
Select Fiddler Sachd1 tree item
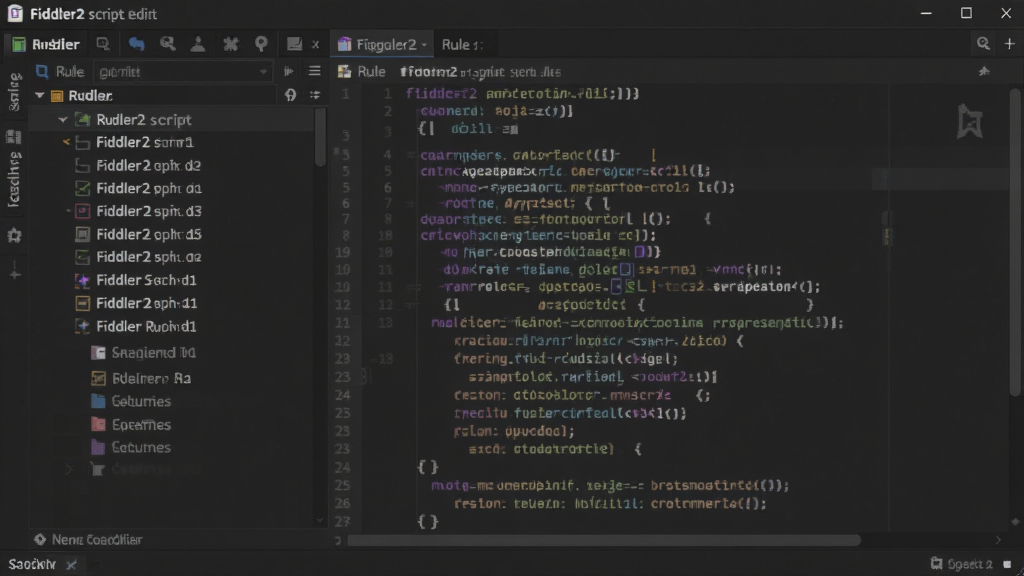(146, 280)
